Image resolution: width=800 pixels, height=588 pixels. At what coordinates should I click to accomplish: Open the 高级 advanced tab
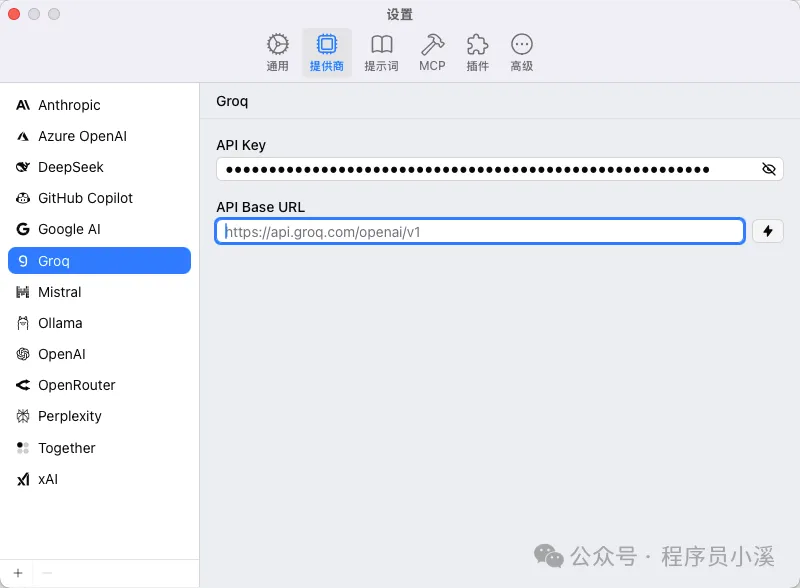[522, 53]
